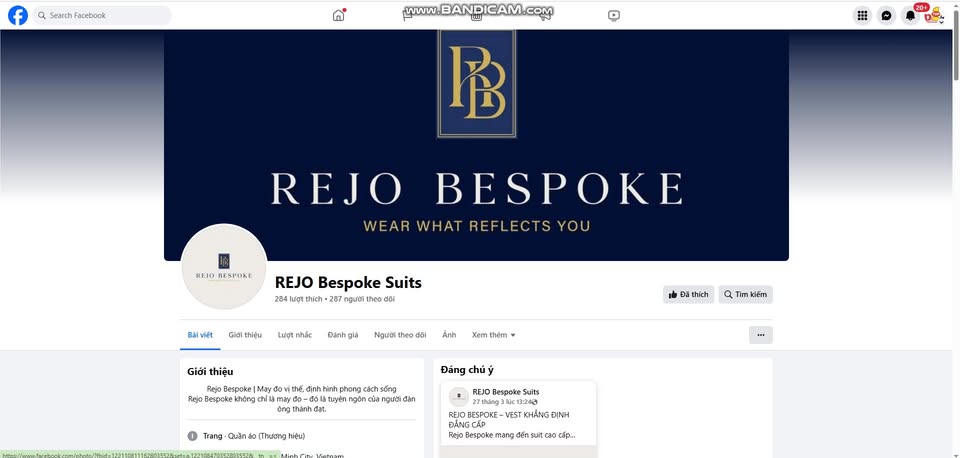Click the Tìm kiếm page search button

click(745, 295)
